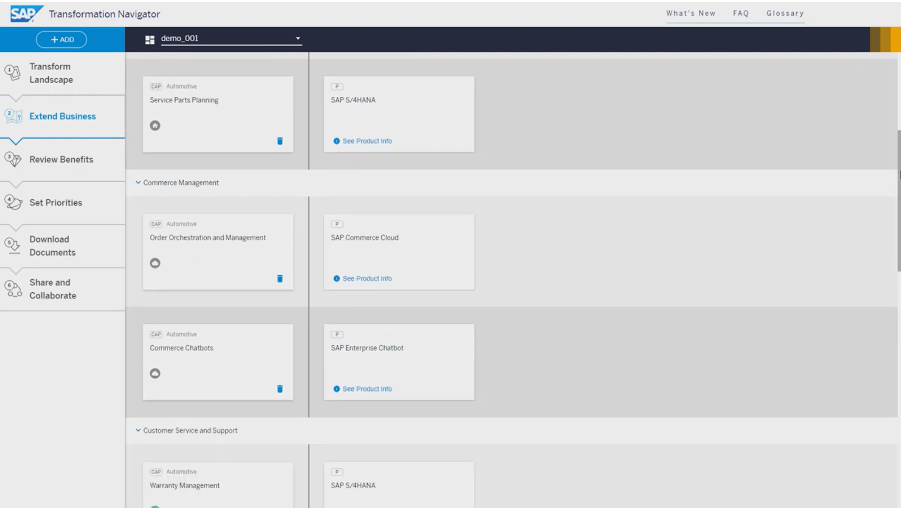Click the dashboard icon beside demo_001
The image size is (901, 508).
coord(150,40)
